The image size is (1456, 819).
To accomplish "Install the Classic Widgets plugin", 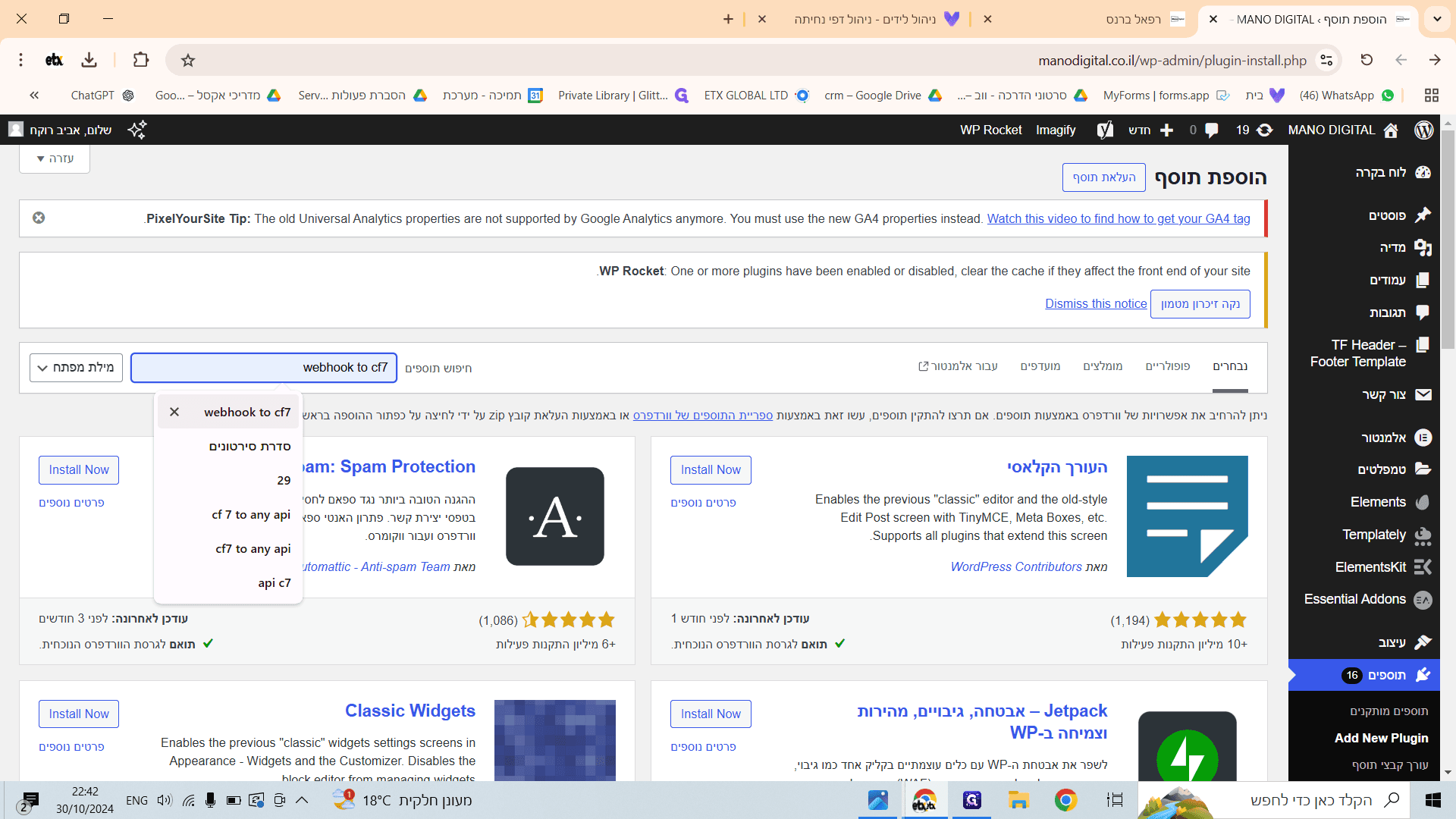I will click(79, 714).
